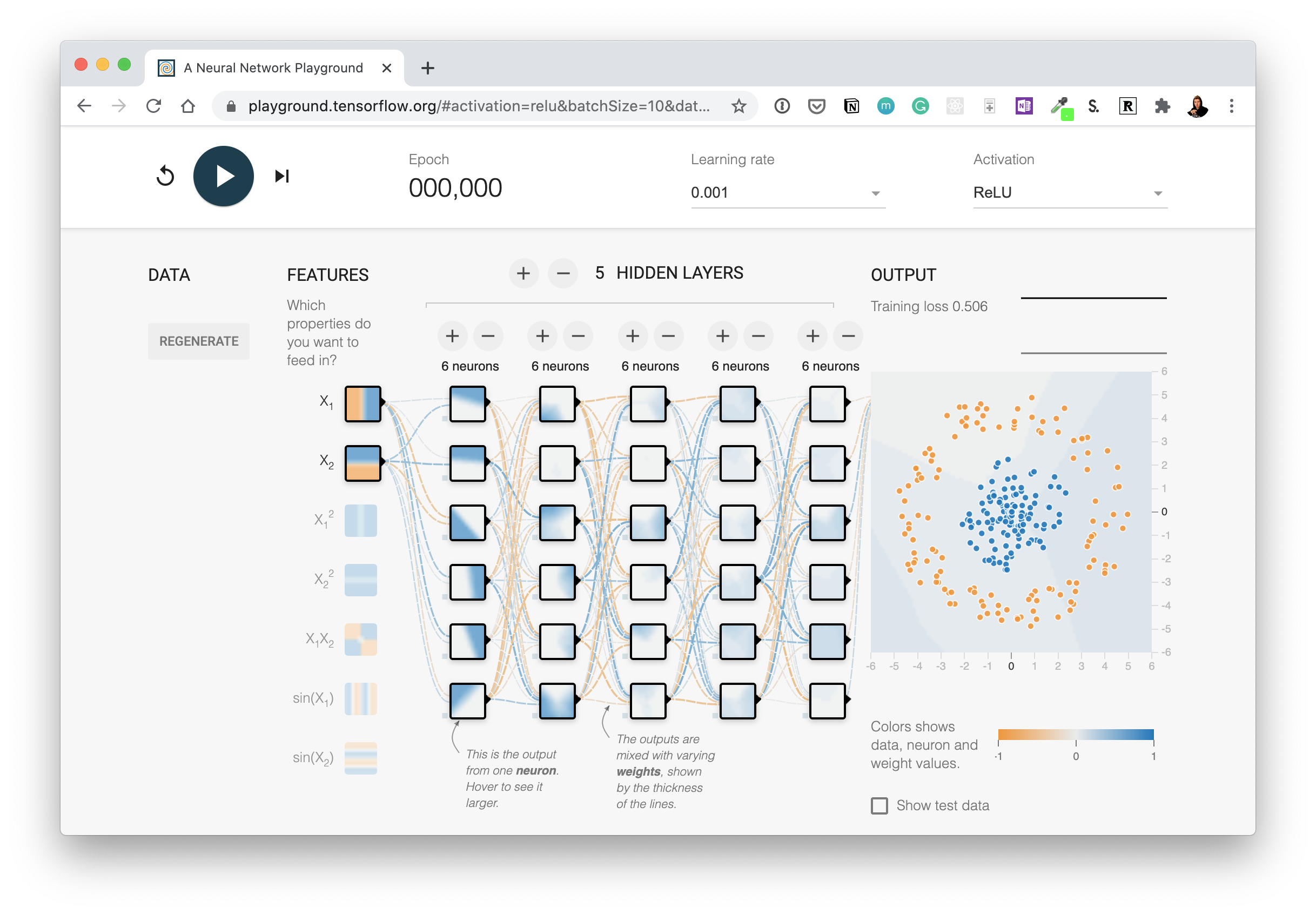Enable the sin(X1) feature
Viewport: 1316px width, 915px height.
[x=360, y=699]
